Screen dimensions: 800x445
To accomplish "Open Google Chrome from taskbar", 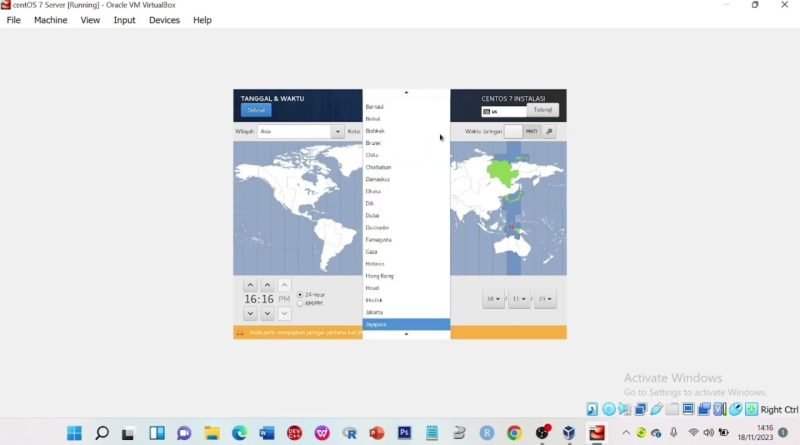I will pos(514,433).
